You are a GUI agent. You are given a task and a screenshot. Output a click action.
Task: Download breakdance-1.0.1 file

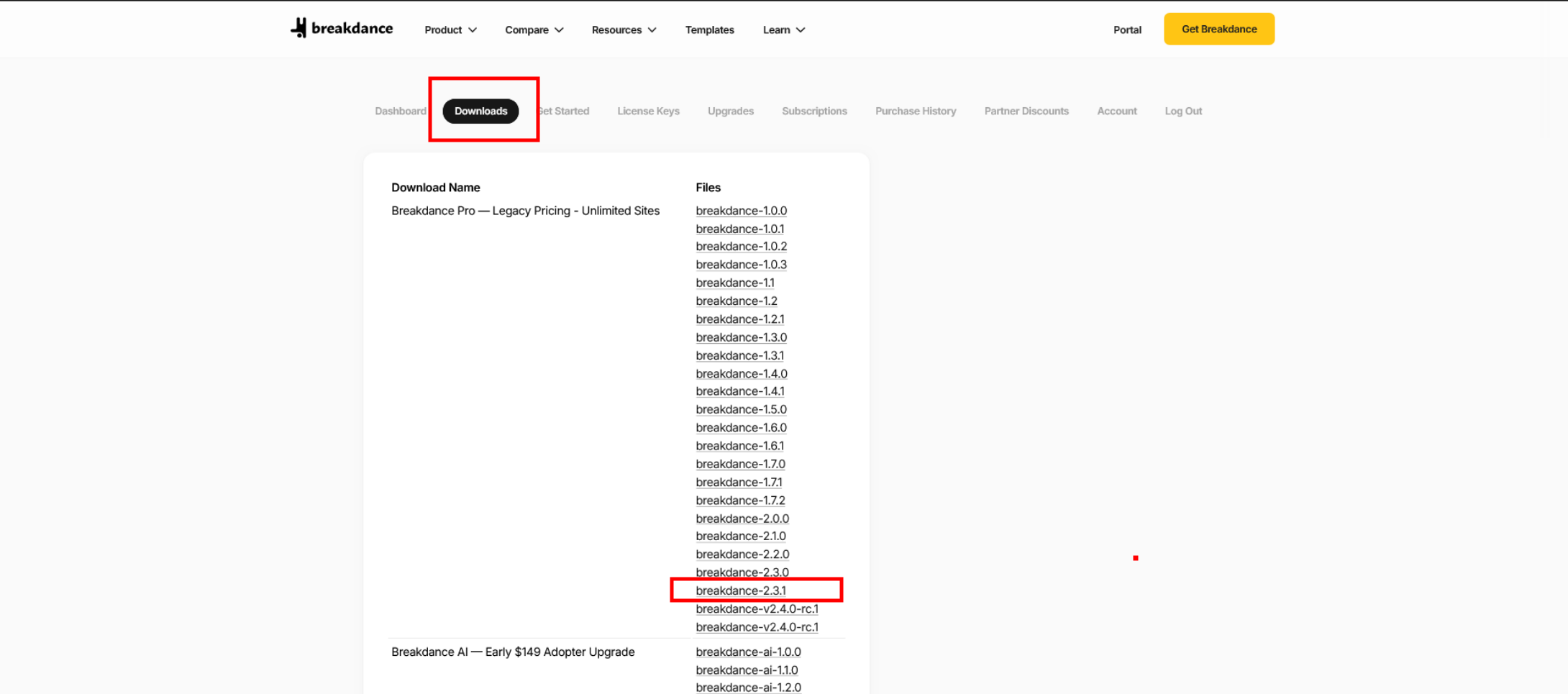click(x=739, y=229)
